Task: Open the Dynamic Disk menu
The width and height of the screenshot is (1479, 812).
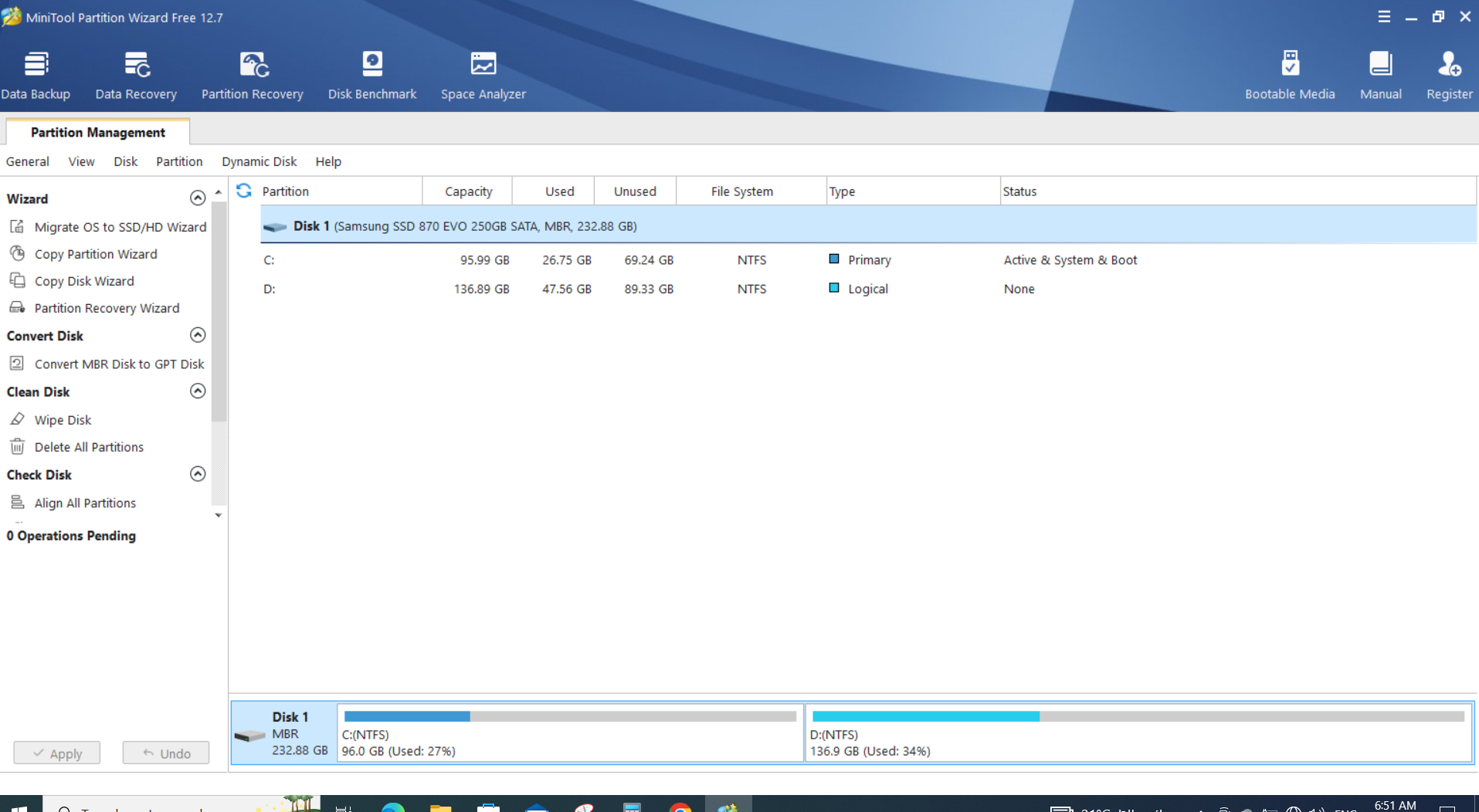Action: [259, 161]
